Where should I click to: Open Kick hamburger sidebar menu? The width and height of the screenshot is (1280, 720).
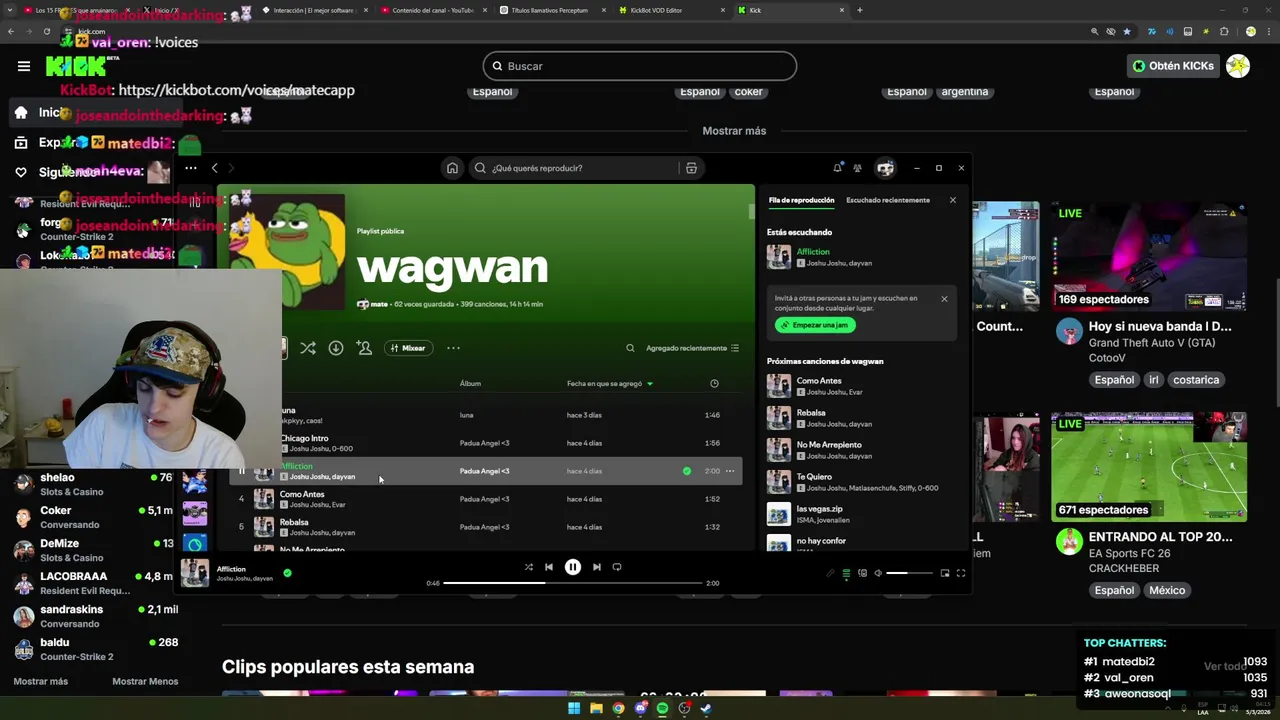pos(24,66)
